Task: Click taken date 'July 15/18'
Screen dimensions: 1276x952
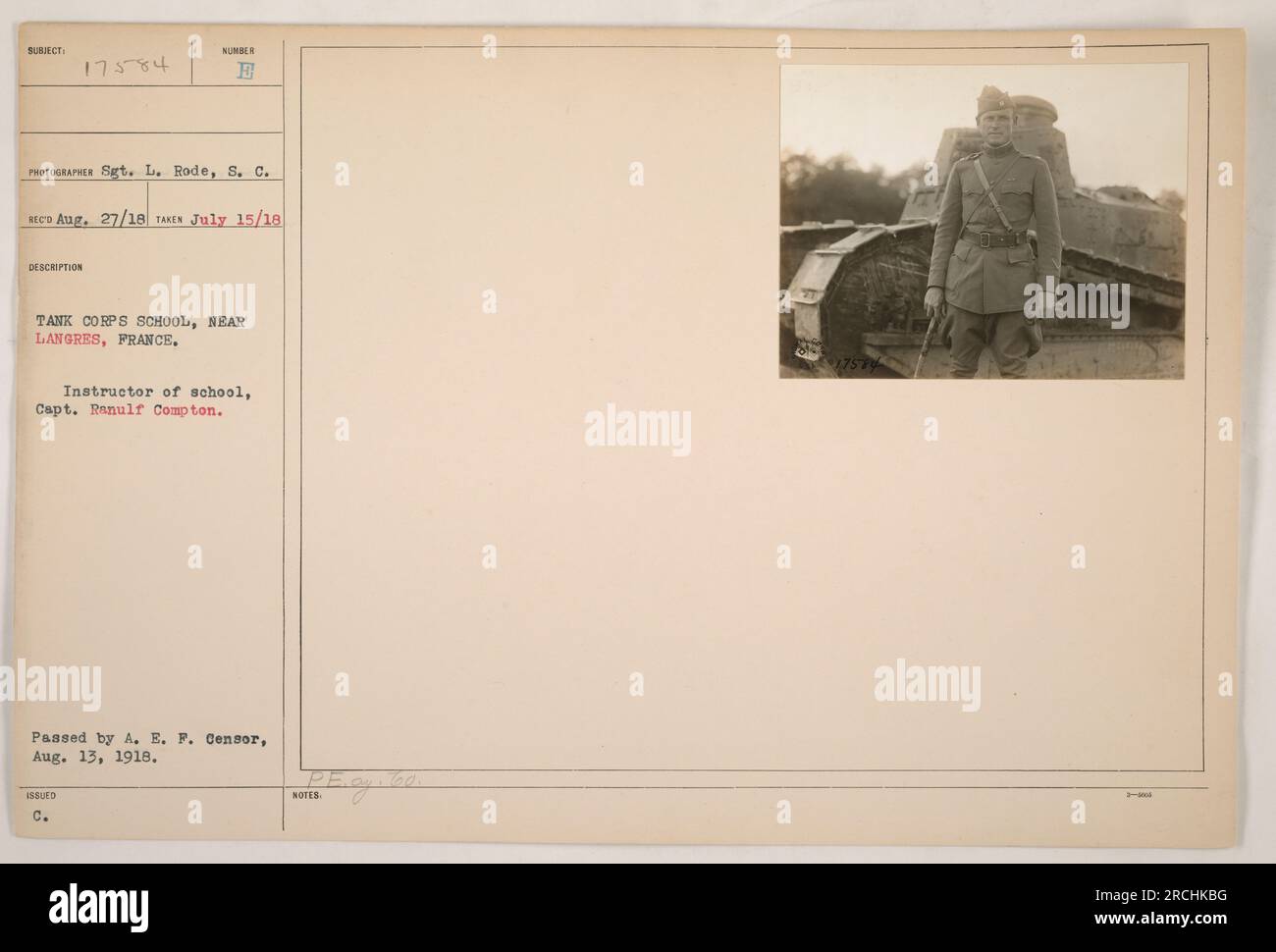Action: (237, 221)
